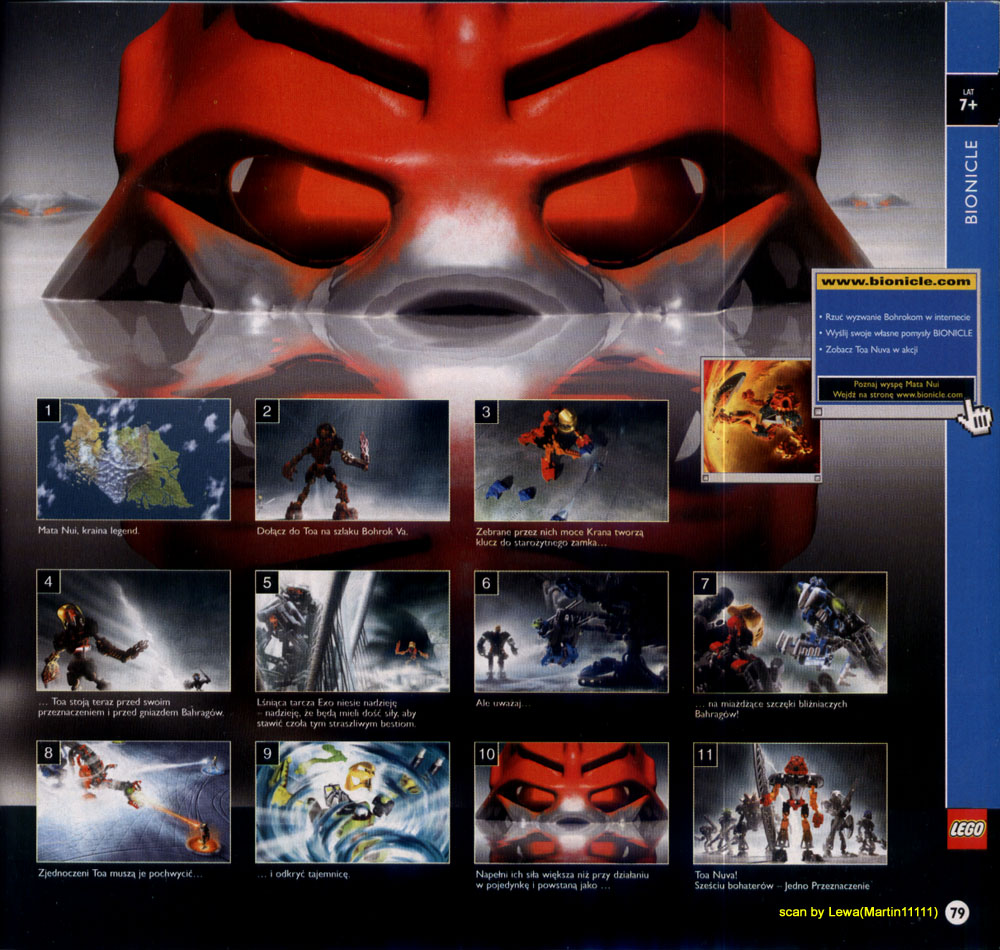
Task: Click the number 1 label on the Mata Nui map
Action: [48, 411]
